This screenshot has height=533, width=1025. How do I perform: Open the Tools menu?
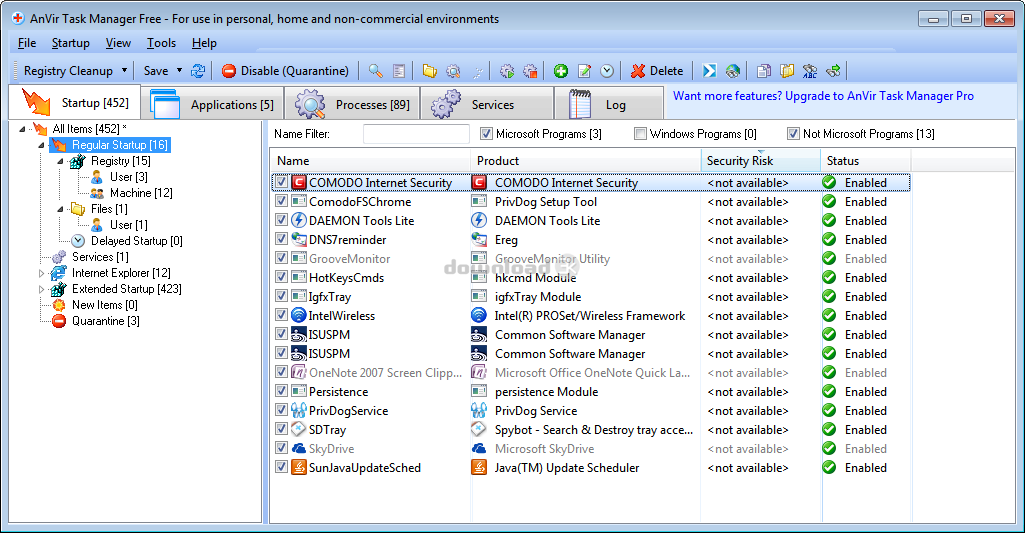[161, 43]
